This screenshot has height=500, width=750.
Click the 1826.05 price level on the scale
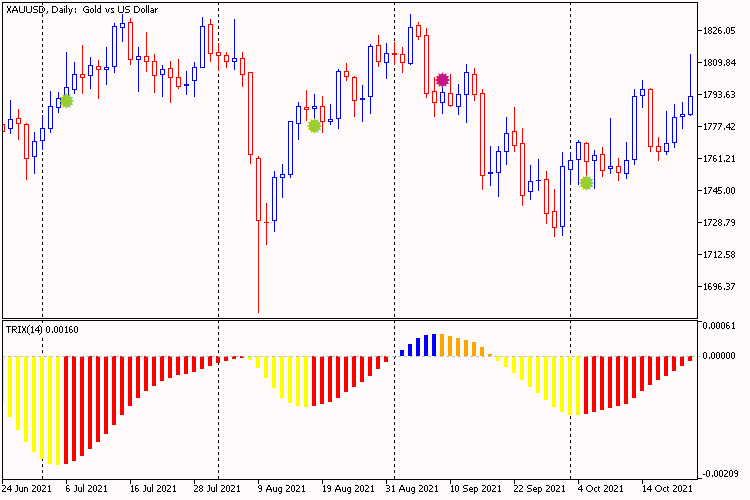pos(719,31)
